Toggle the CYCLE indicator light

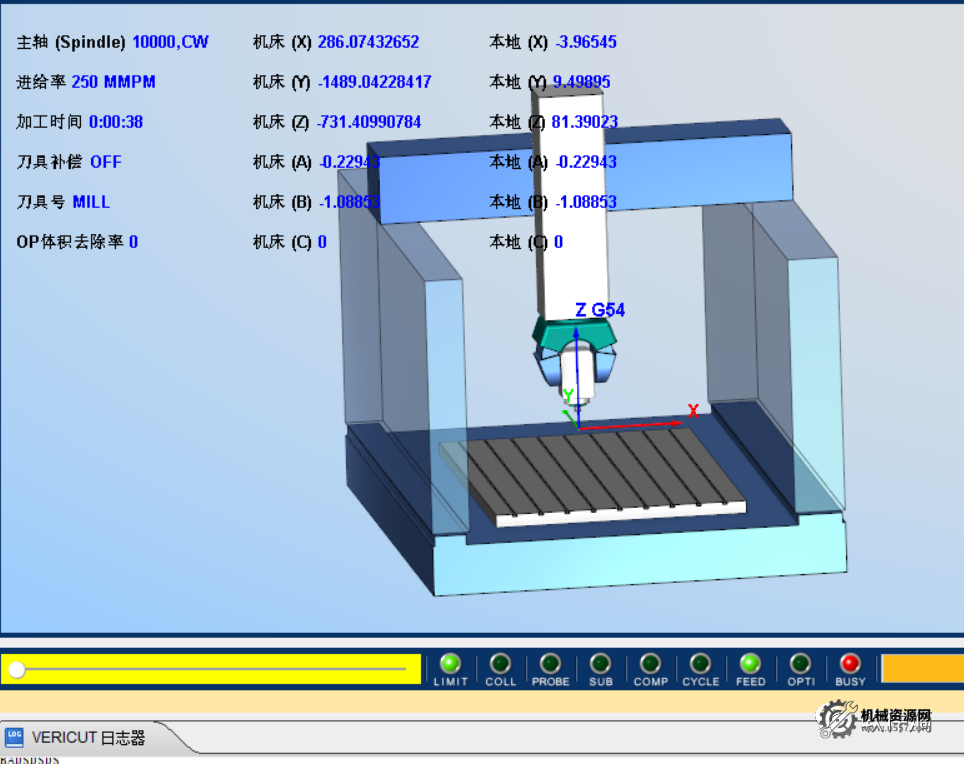(x=700, y=664)
